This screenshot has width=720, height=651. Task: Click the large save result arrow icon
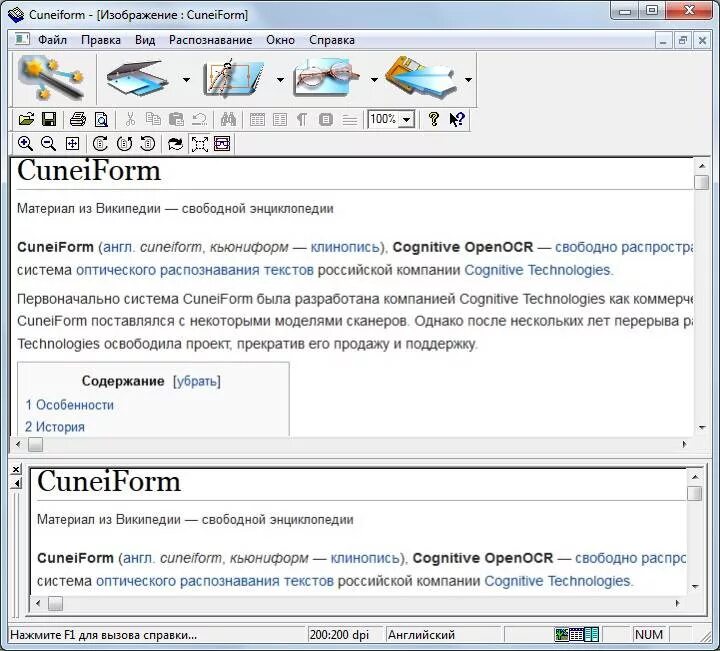pos(422,79)
